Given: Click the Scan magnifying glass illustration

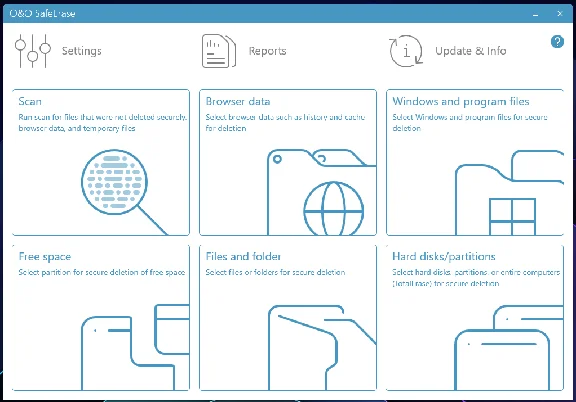Looking at the screenshot, I should [x=124, y=191].
